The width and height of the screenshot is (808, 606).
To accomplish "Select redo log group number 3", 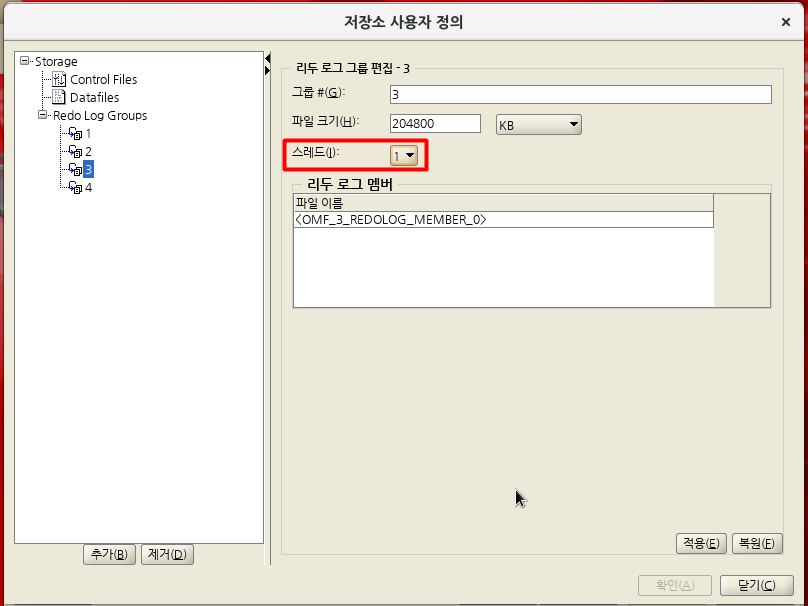I will (x=88, y=170).
